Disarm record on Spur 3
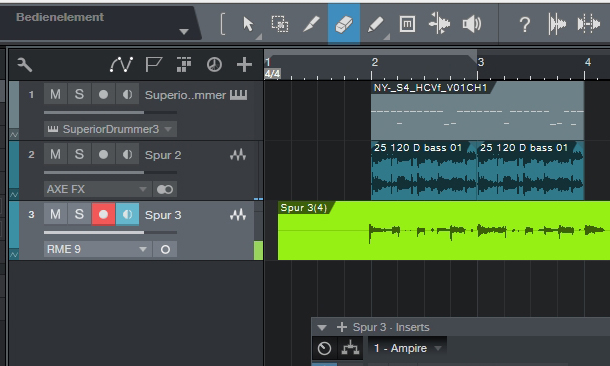 (x=103, y=214)
